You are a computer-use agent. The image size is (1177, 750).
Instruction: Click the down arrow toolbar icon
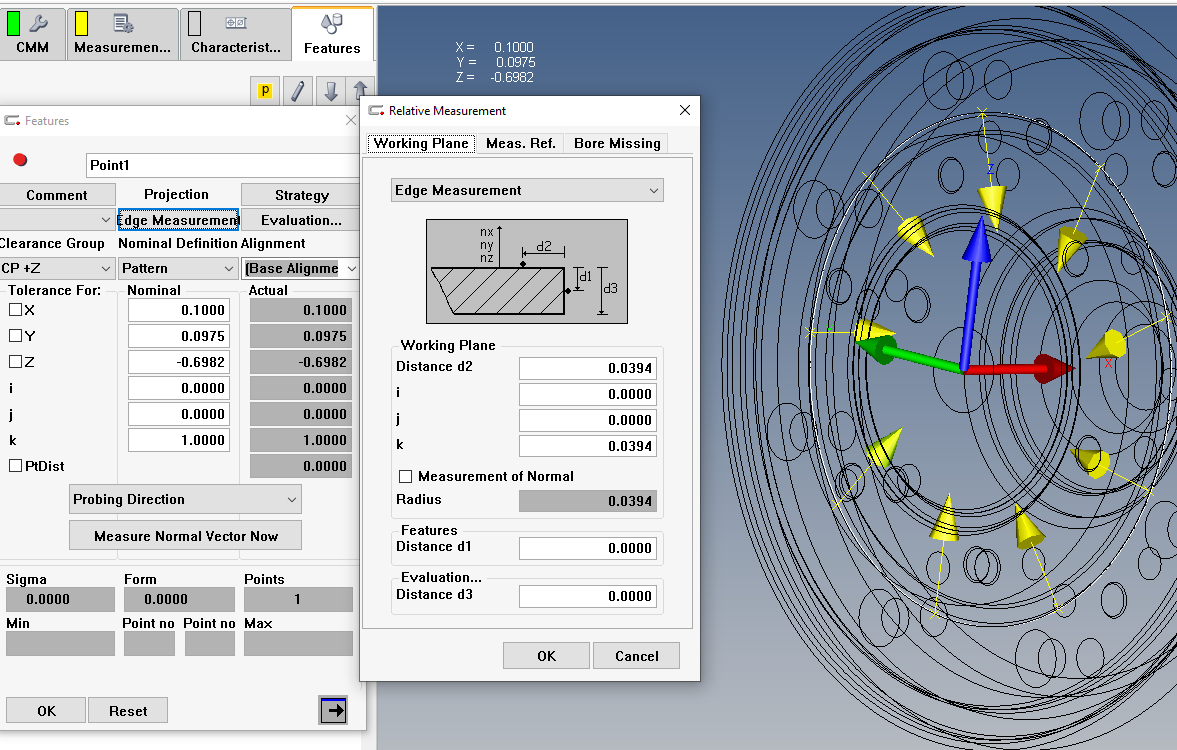click(331, 91)
